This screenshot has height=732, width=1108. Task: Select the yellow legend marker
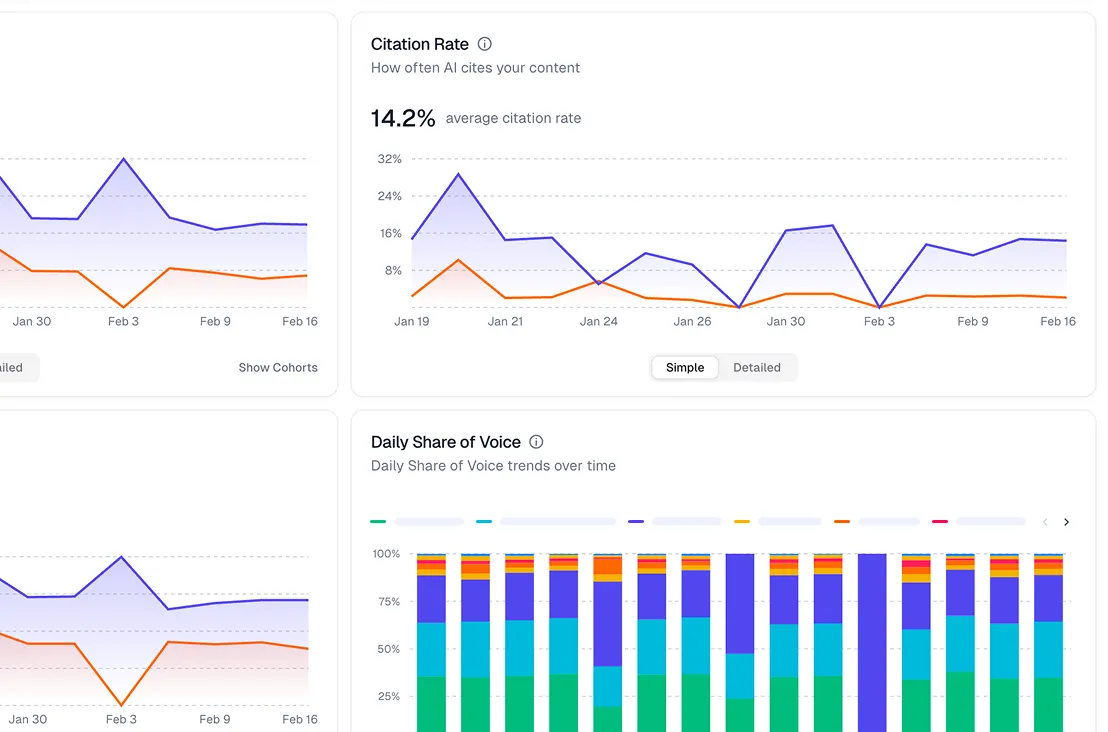click(x=742, y=521)
